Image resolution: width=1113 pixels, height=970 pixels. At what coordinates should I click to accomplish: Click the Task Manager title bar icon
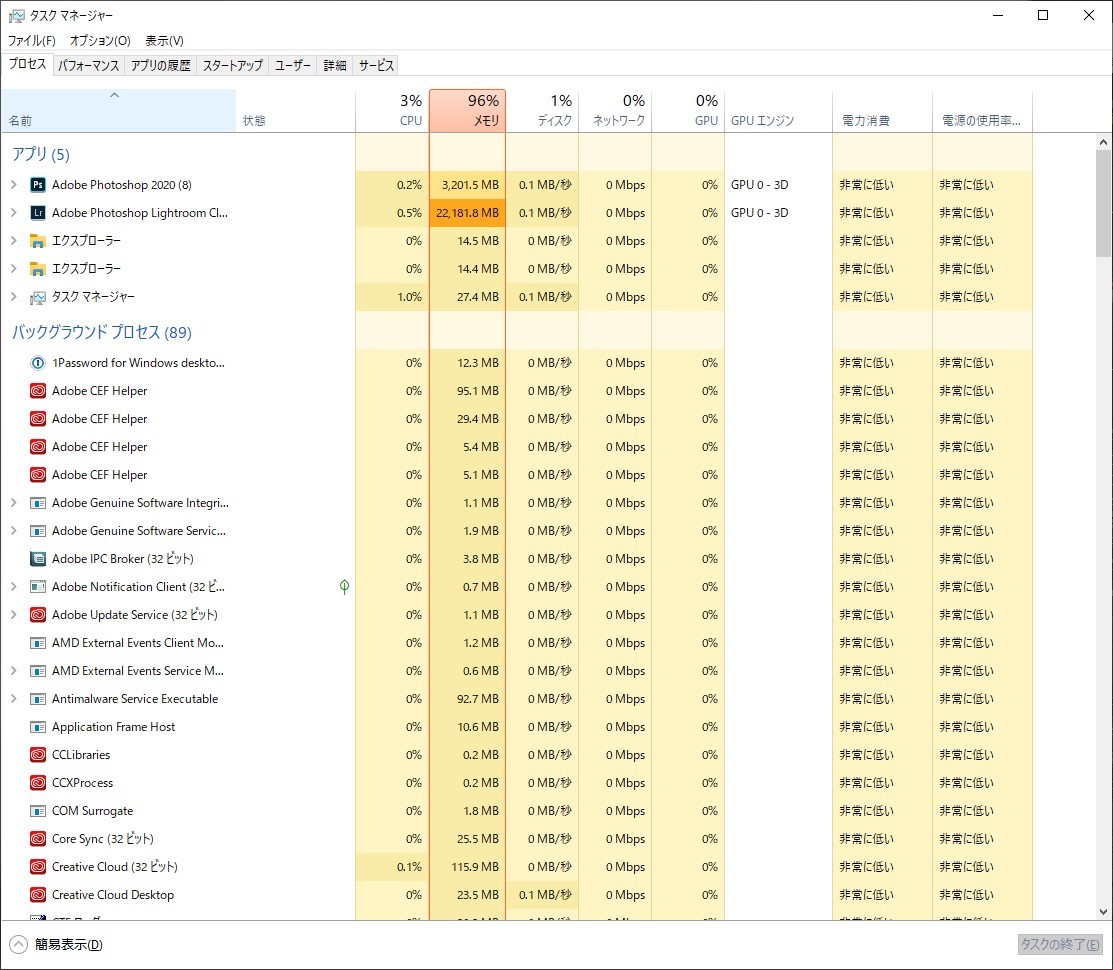pyautogui.click(x=16, y=16)
